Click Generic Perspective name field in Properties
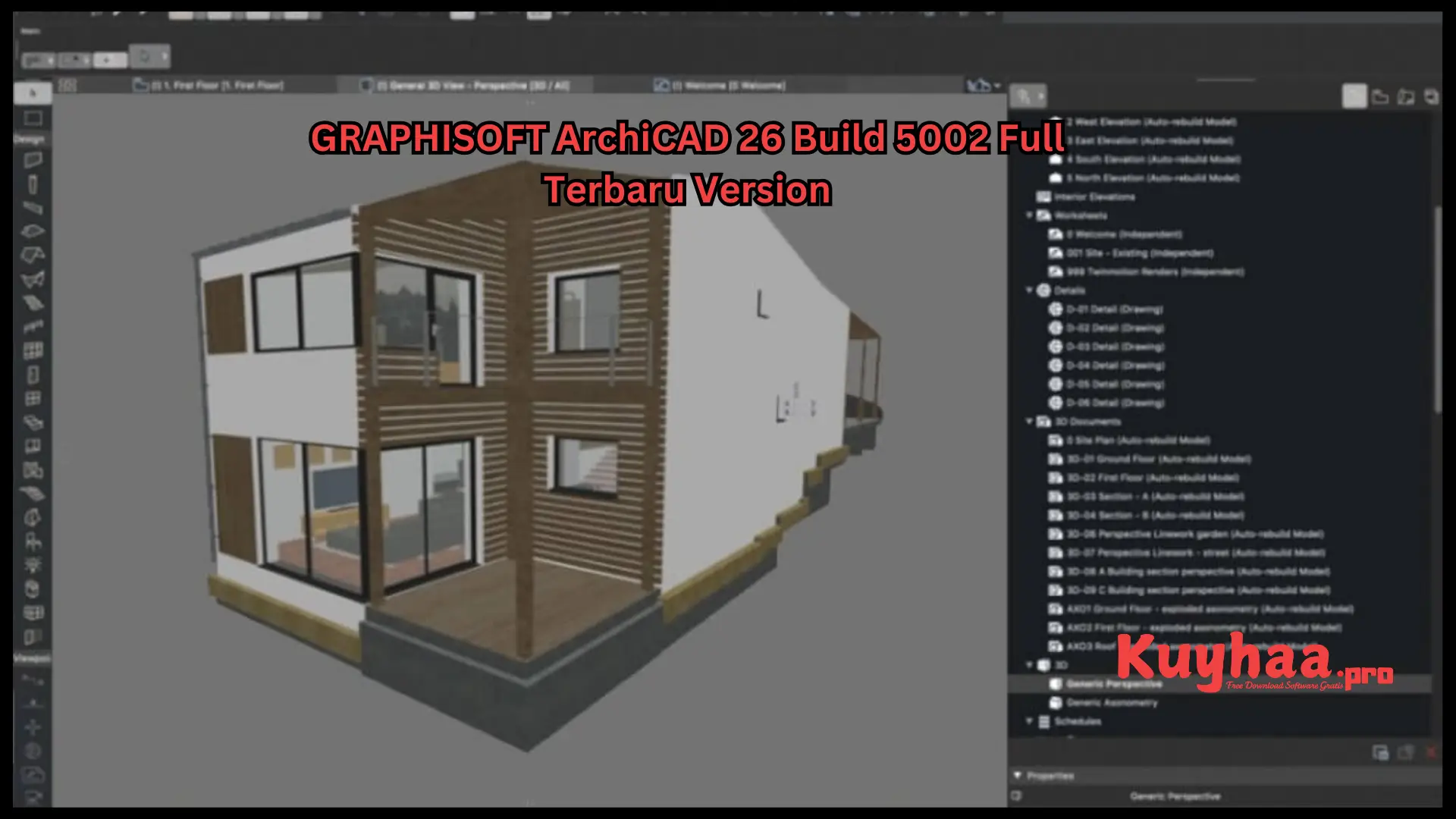 (1175, 796)
